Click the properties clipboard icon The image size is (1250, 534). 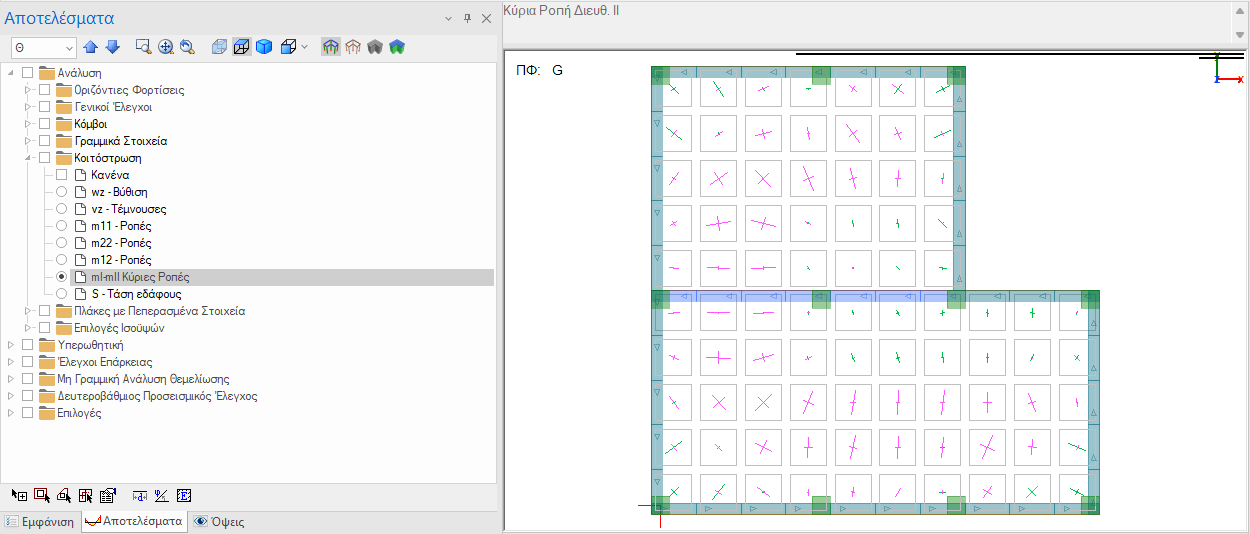[x=108, y=495]
